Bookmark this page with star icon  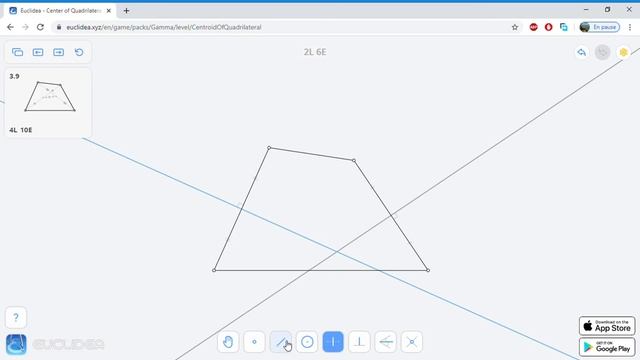point(515,27)
